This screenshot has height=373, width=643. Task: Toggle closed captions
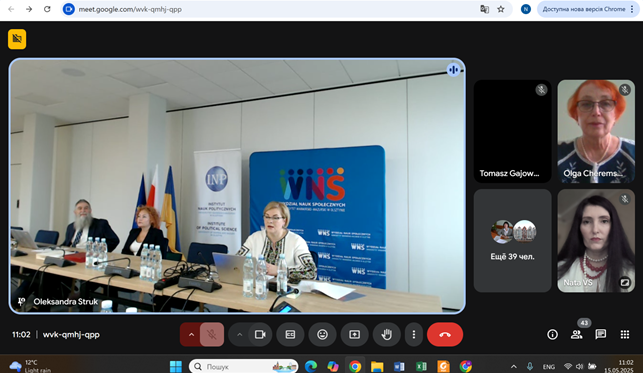(x=290, y=334)
